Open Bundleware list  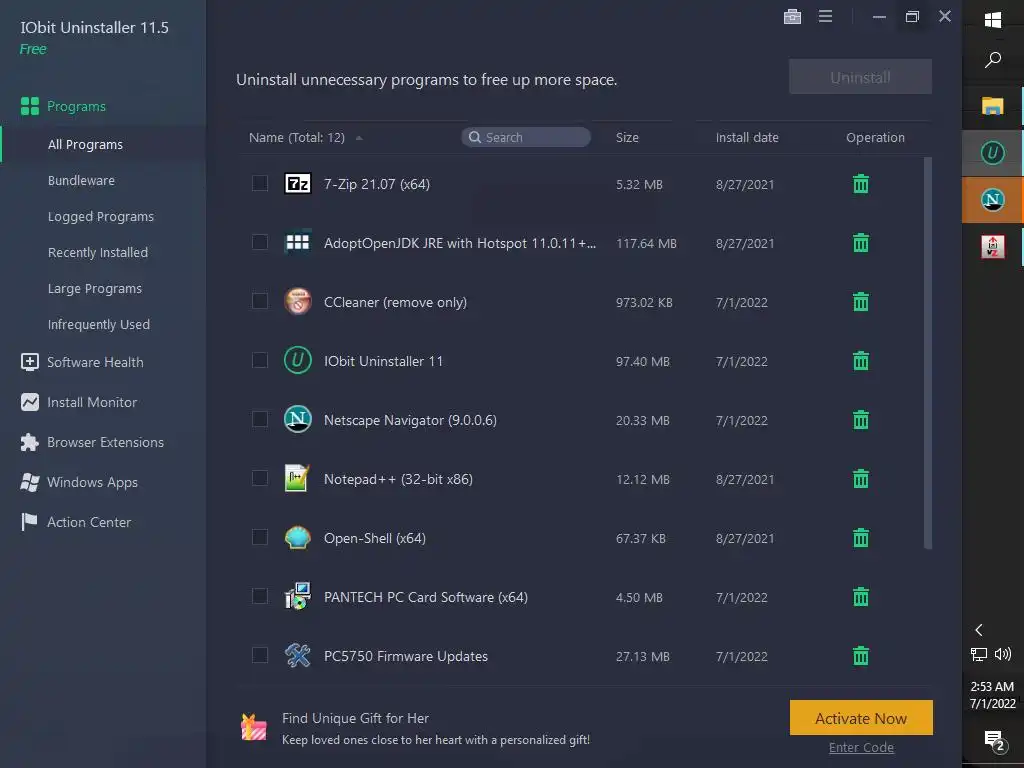(x=81, y=180)
